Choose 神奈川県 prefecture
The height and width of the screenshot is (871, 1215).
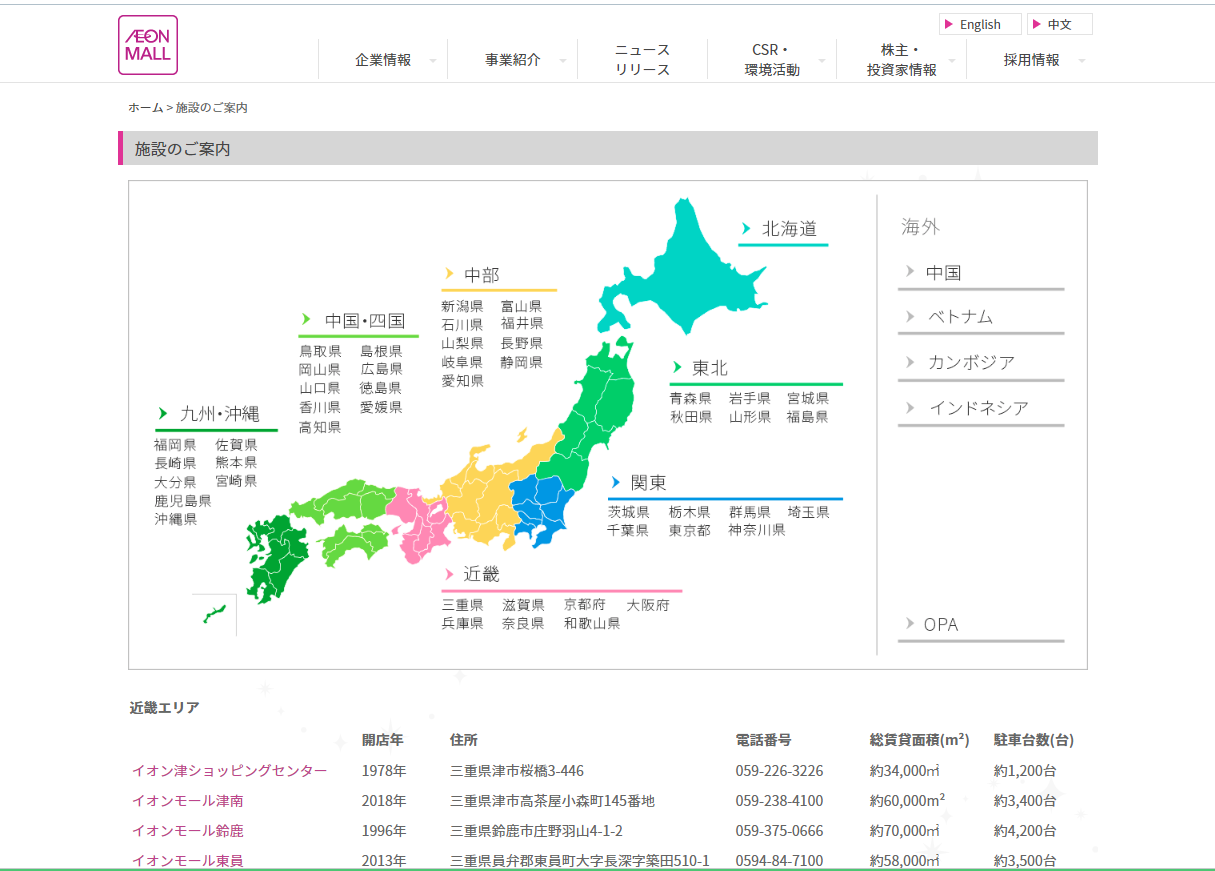(757, 530)
